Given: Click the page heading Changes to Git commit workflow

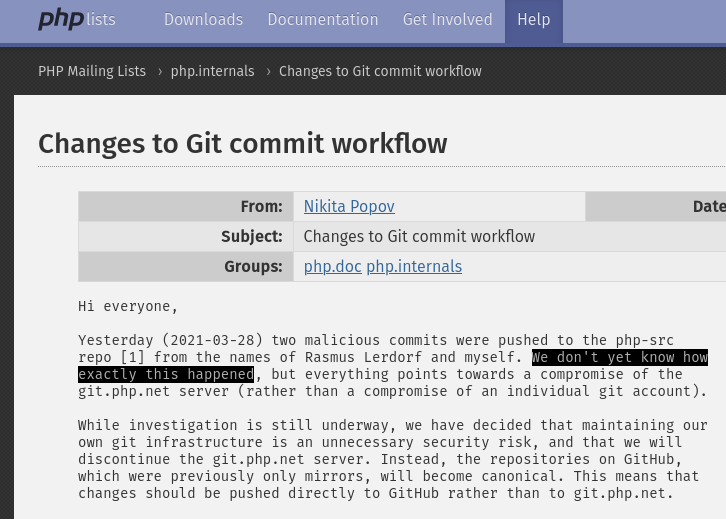Looking at the screenshot, I should [243, 144].
